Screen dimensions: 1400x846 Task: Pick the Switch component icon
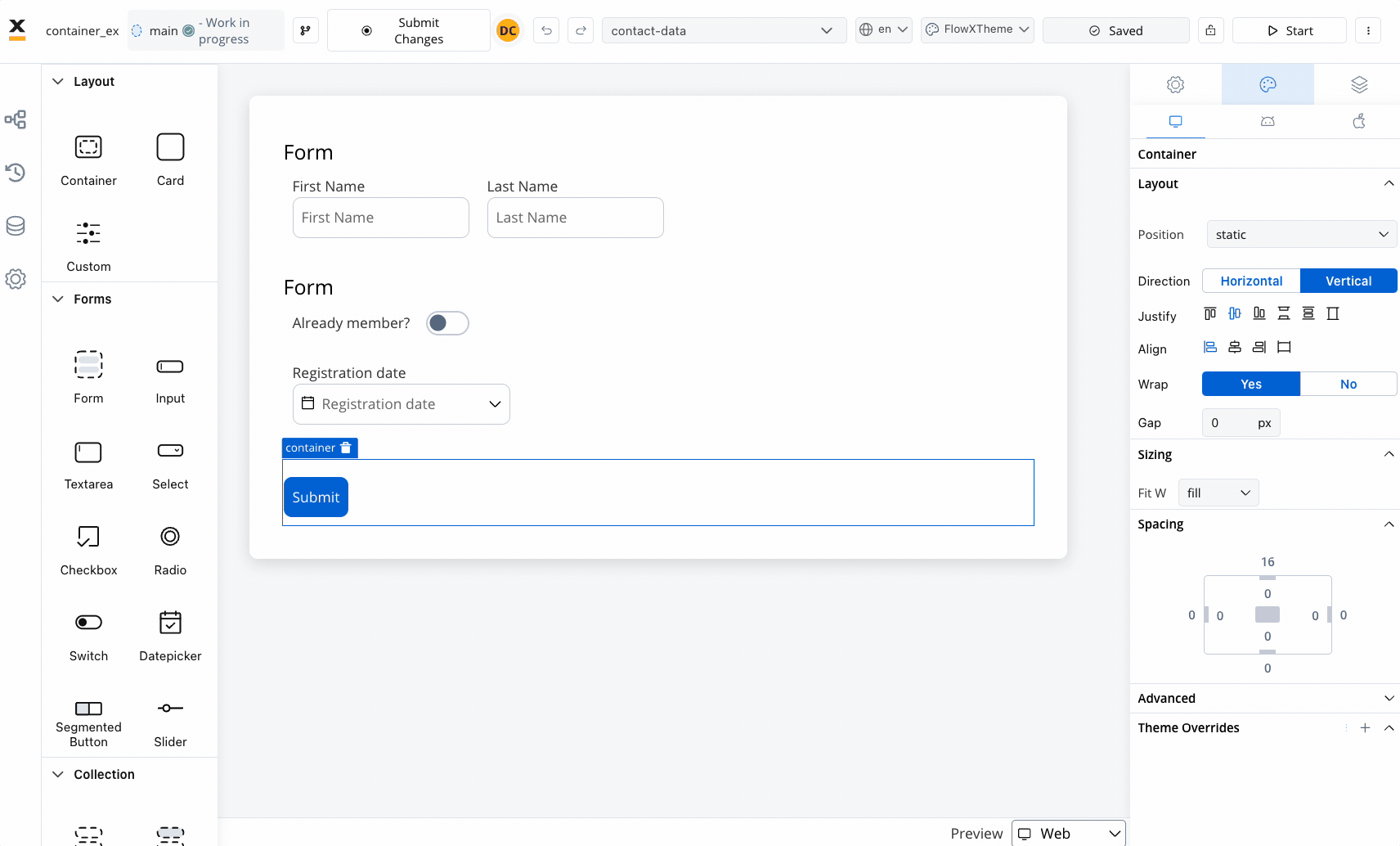tap(88, 623)
